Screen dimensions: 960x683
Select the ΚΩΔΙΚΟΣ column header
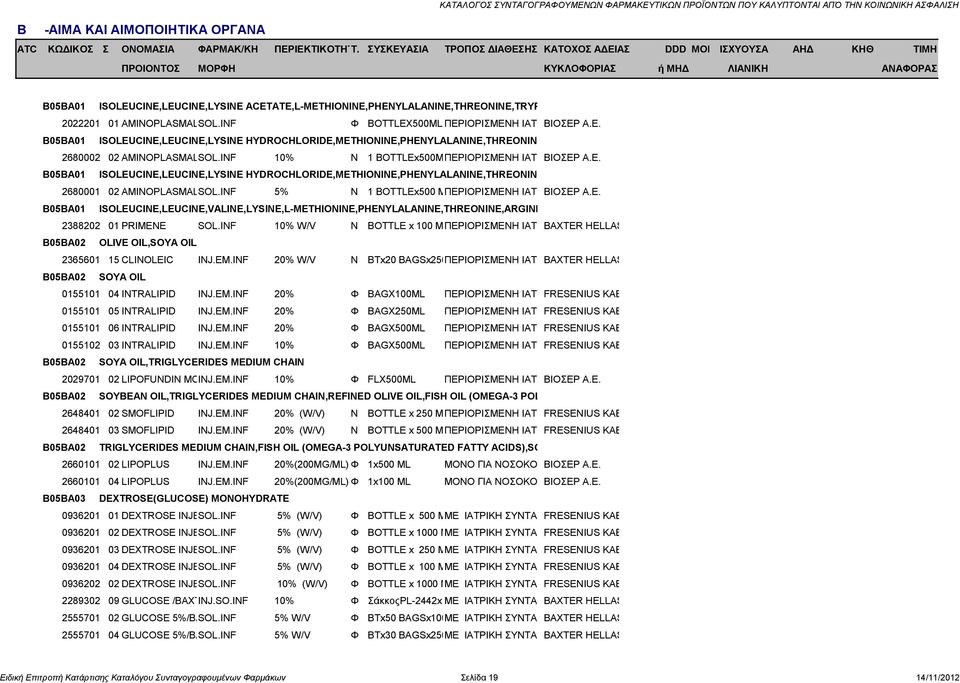[70, 49]
